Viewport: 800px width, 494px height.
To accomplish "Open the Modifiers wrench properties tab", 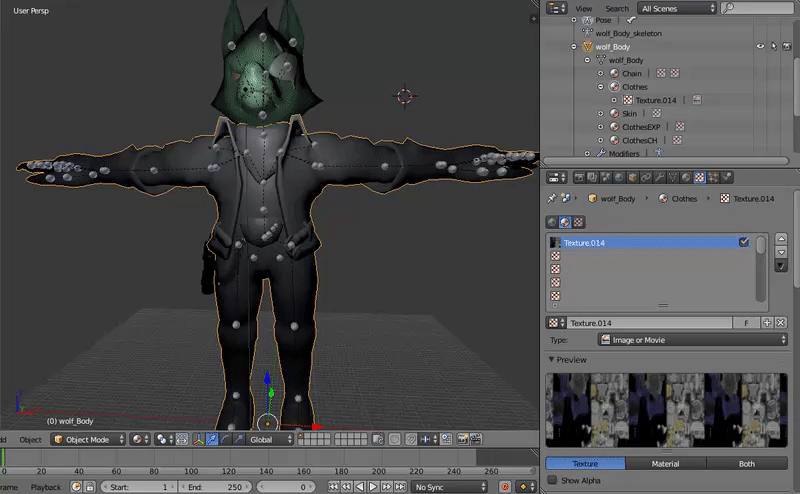I will tap(659, 178).
